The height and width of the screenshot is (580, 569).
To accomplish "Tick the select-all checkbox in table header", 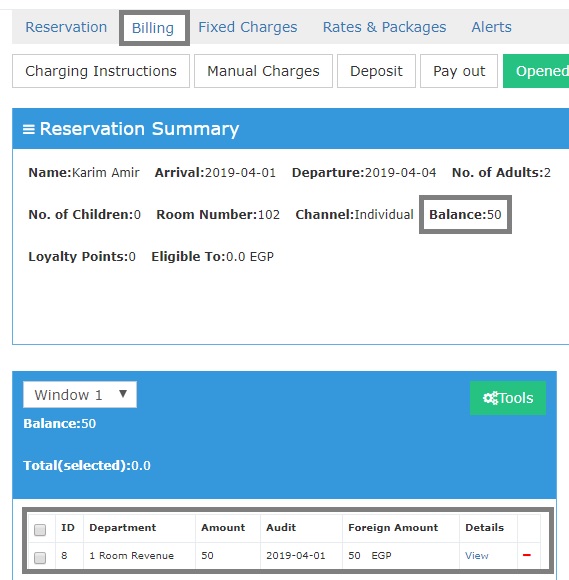I will 40,530.
